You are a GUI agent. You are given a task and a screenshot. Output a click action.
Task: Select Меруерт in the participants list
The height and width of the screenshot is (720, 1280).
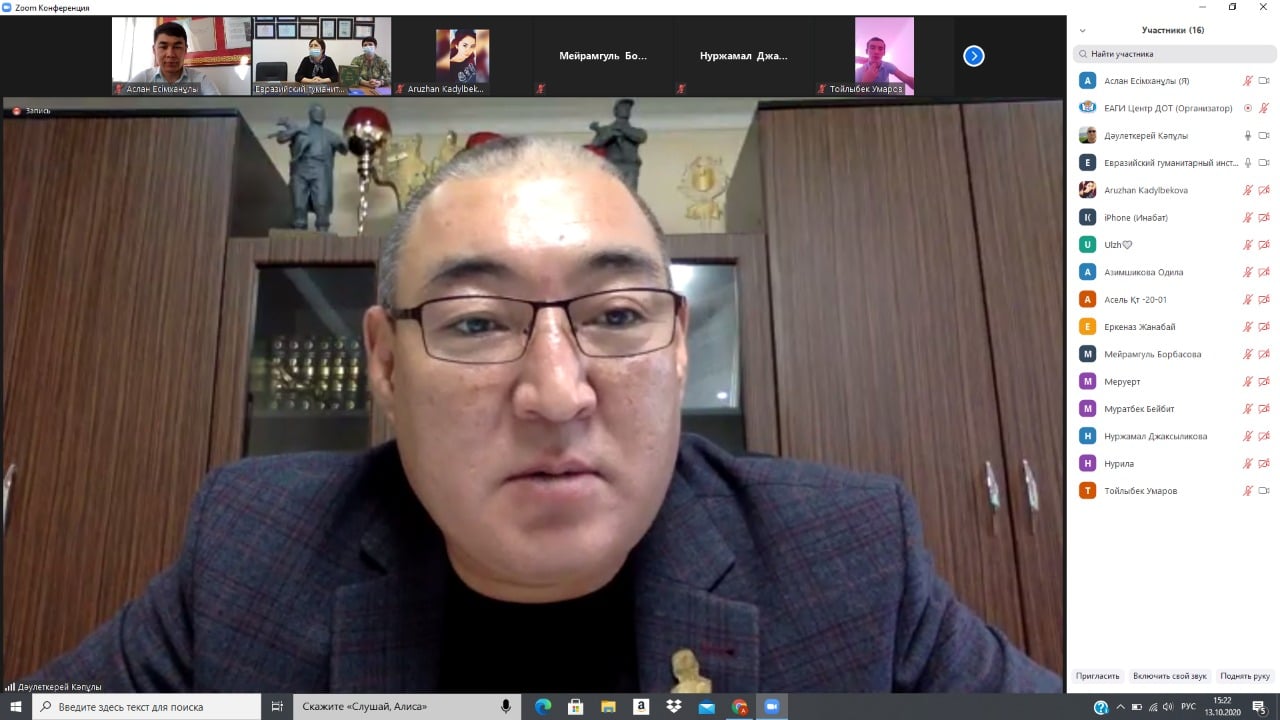click(x=1121, y=381)
